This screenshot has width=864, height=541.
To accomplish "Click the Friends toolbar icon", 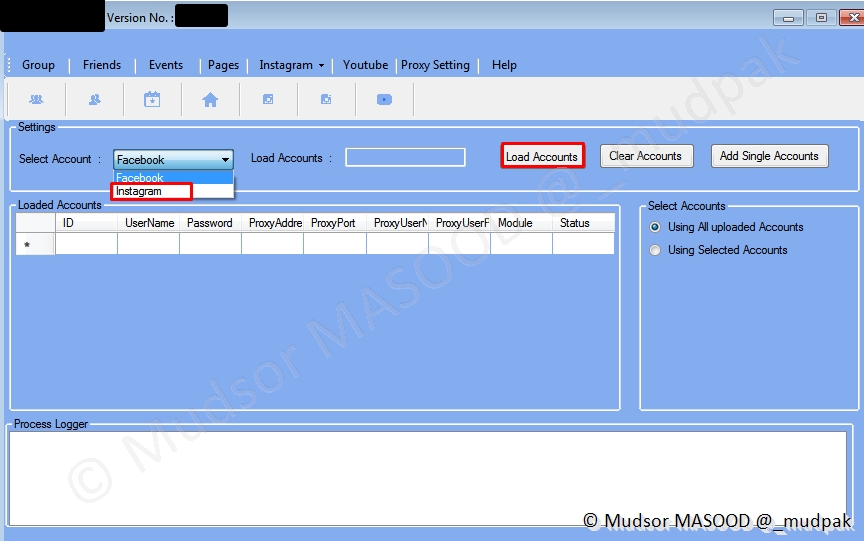I will click(95, 100).
